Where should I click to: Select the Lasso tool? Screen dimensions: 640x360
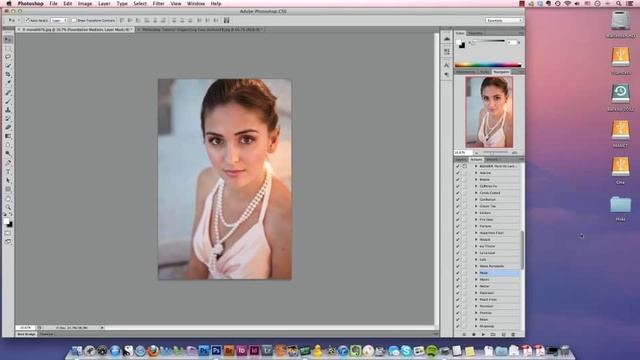[8, 57]
